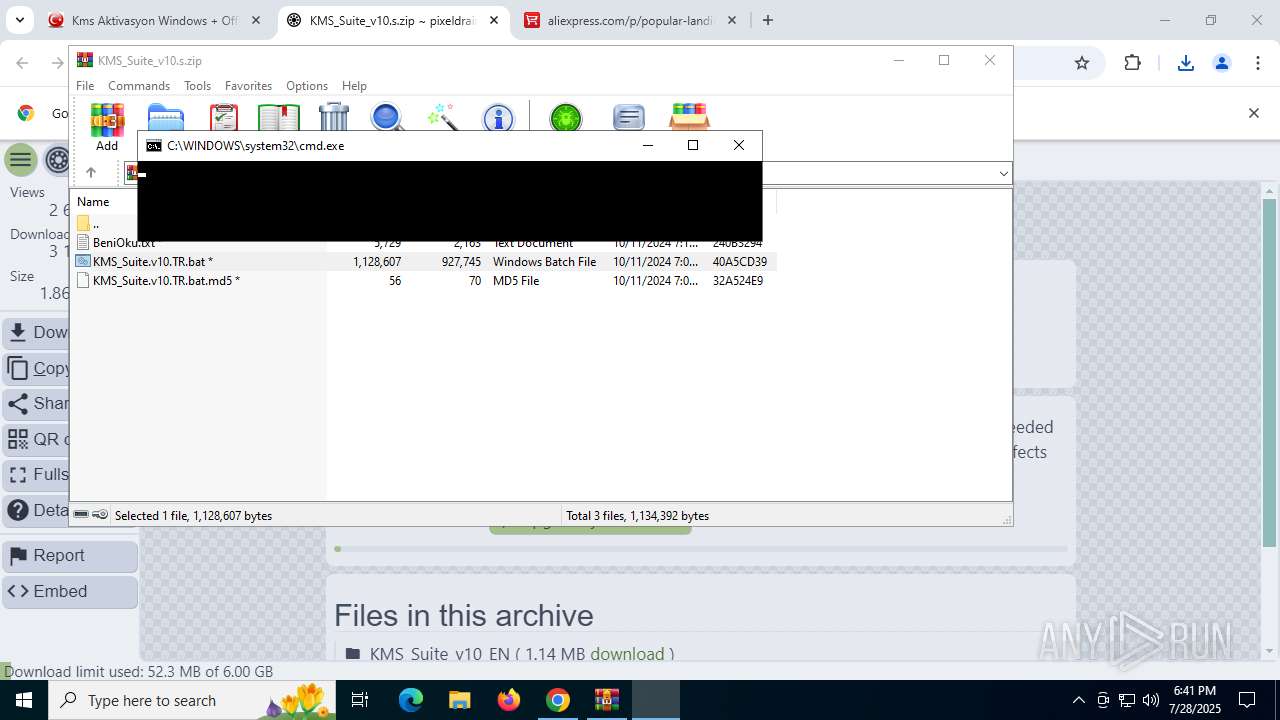
Task: Click the page's vertical scrollbar thumb
Action: [x=1270, y=373]
